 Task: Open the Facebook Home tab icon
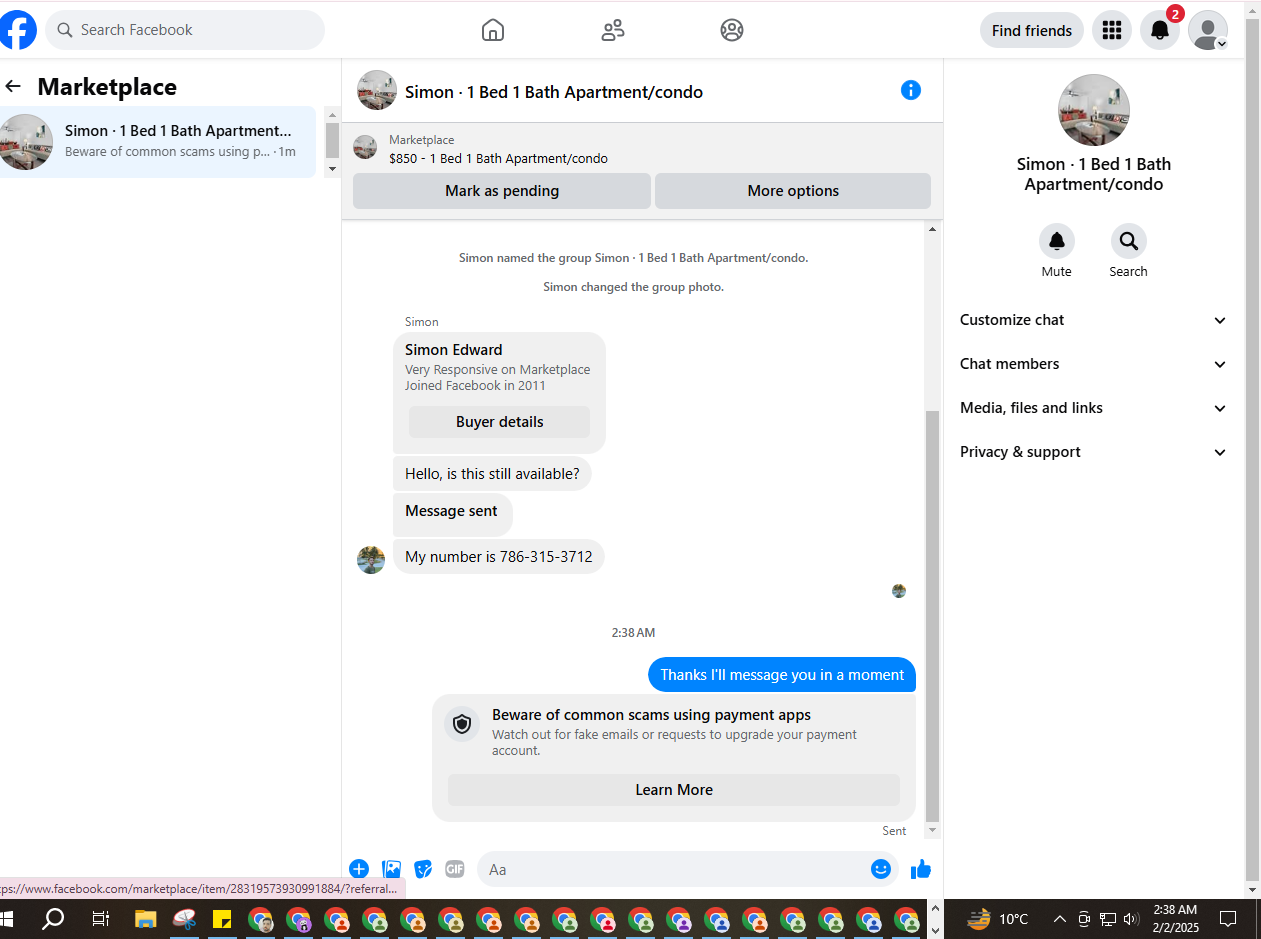pyautogui.click(x=493, y=30)
